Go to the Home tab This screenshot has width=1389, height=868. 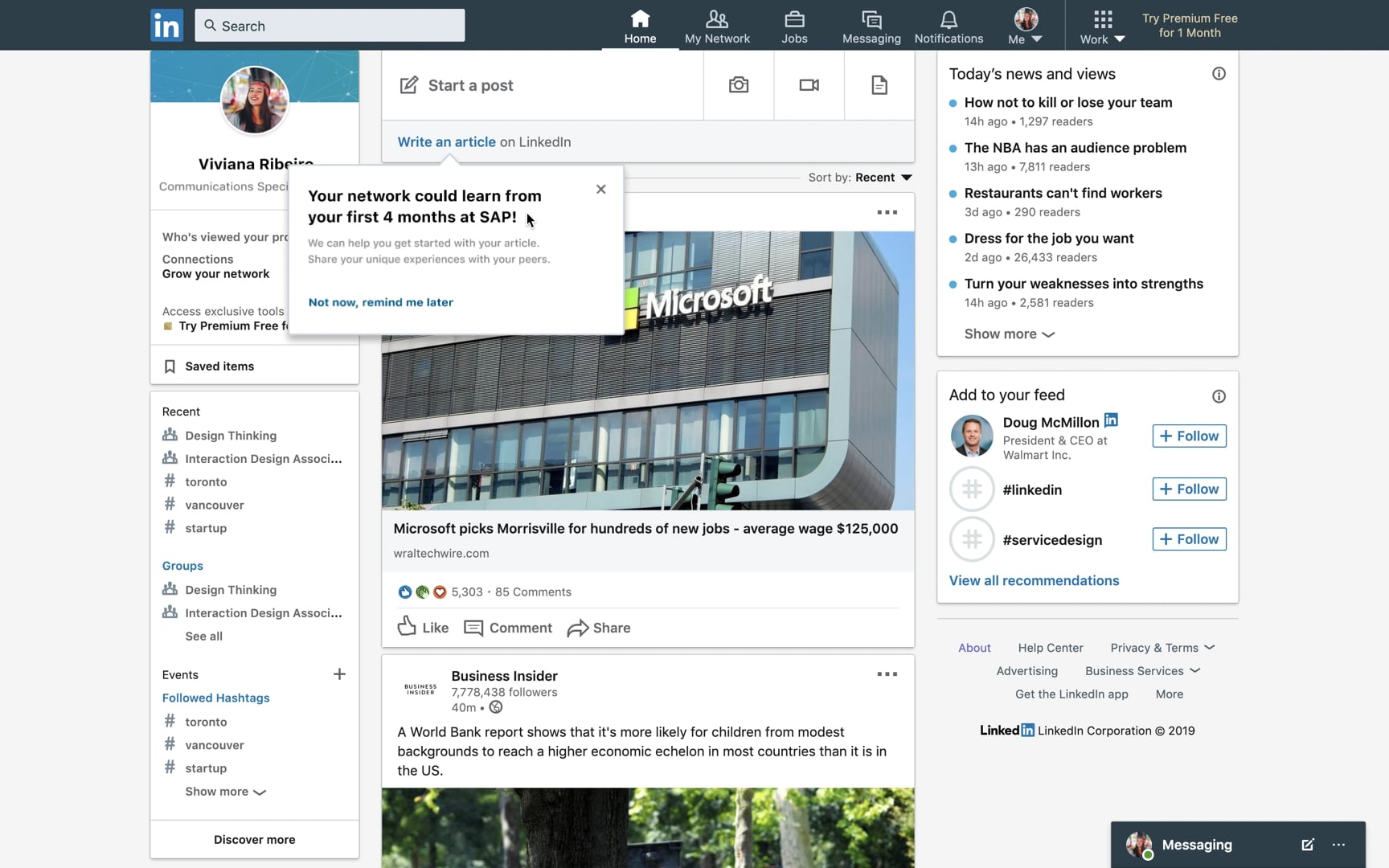tap(640, 26)
